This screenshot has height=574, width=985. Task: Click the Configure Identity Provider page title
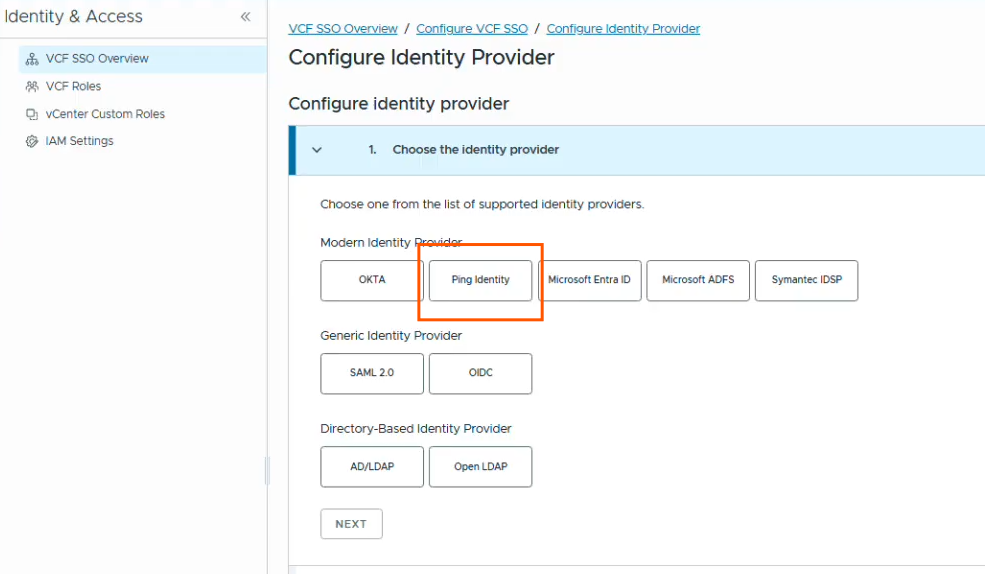(x=421, y=57)
